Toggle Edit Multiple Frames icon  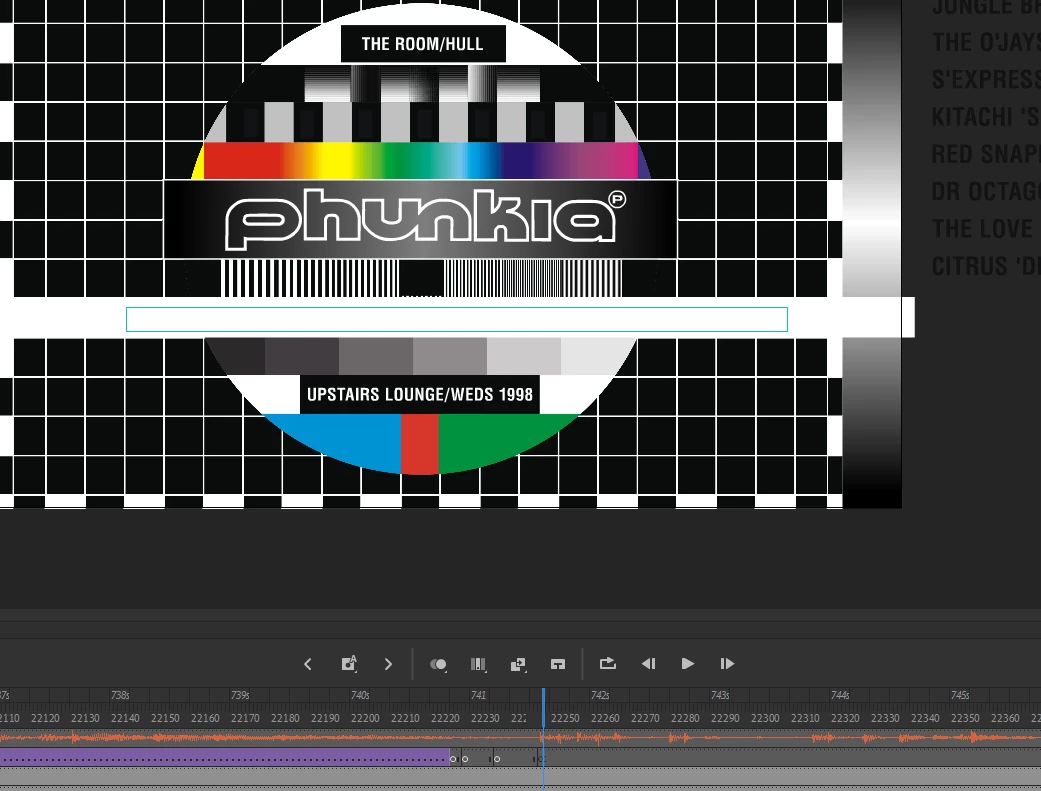coord(478,664)
